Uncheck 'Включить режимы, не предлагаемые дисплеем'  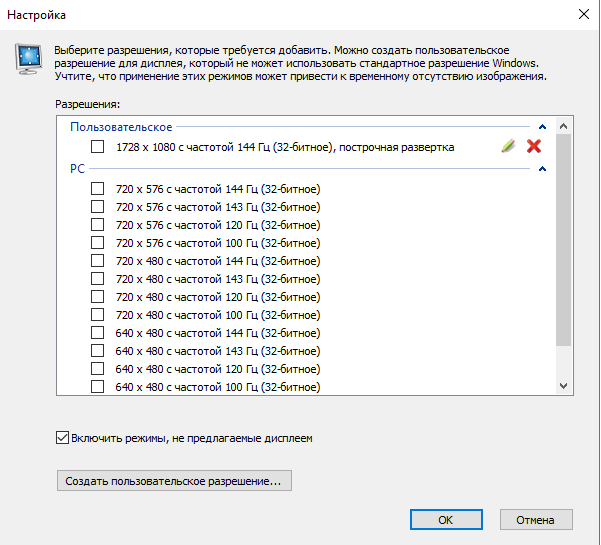(x=62, y=438)
